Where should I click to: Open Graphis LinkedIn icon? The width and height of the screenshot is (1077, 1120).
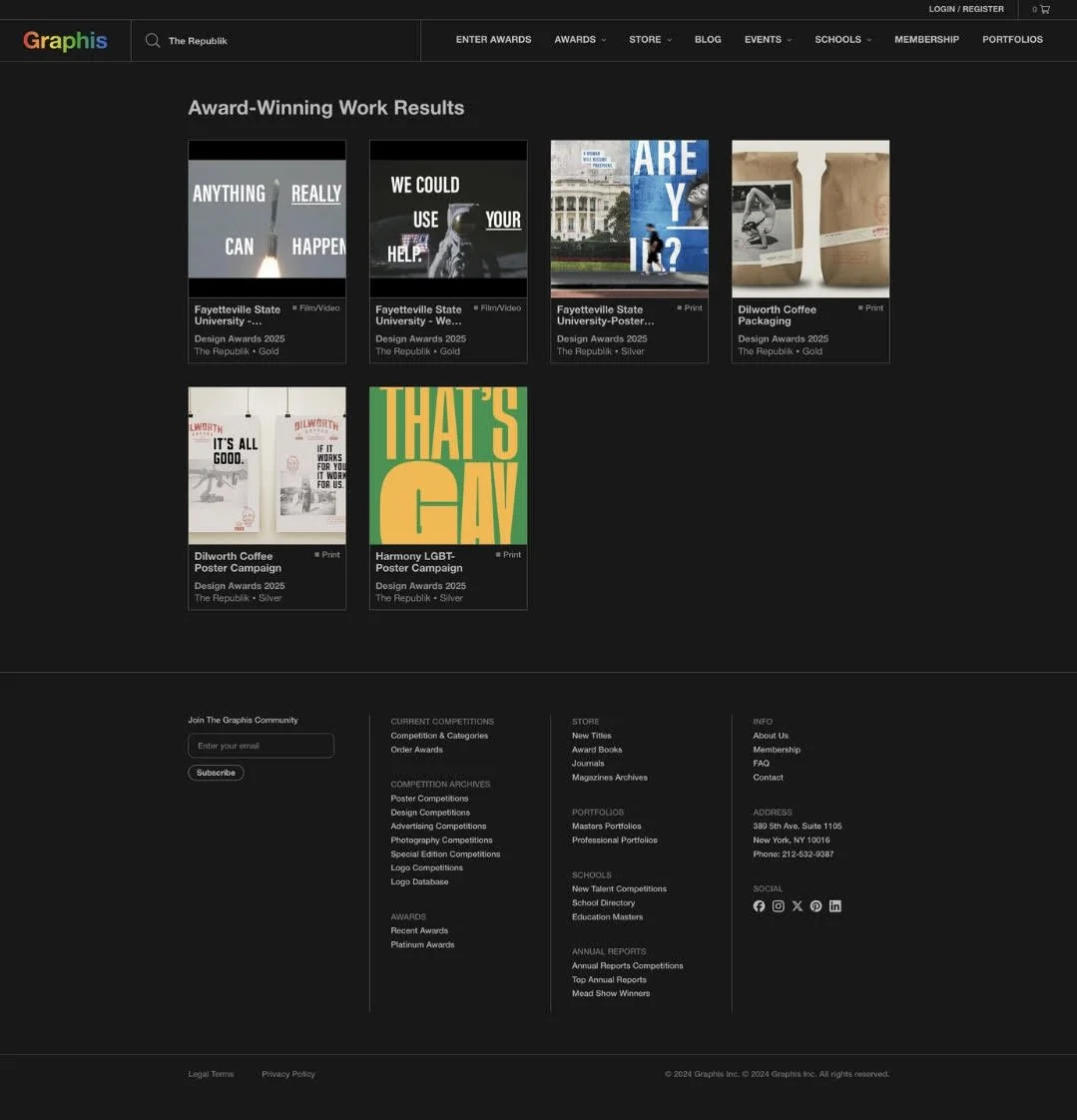pyautogui.click(x=834, y=905)
